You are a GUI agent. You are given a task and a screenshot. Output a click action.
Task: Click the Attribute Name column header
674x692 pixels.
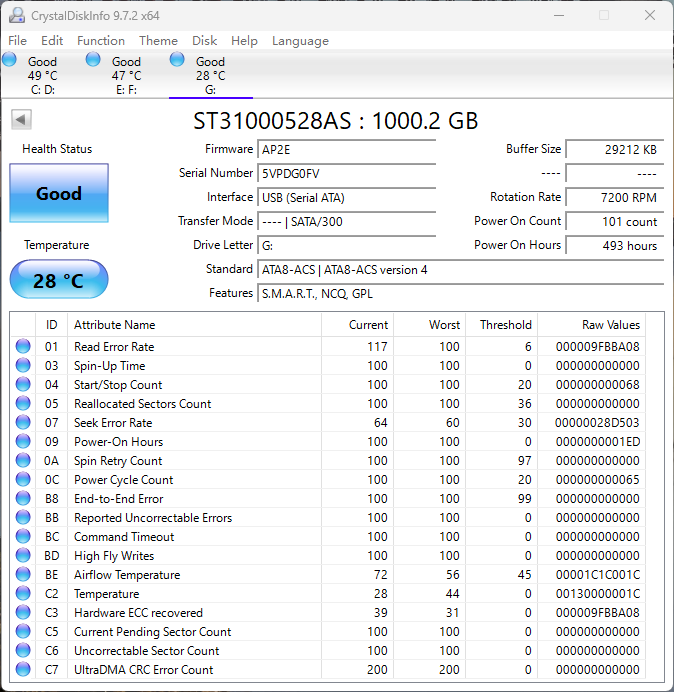[114, 325]
